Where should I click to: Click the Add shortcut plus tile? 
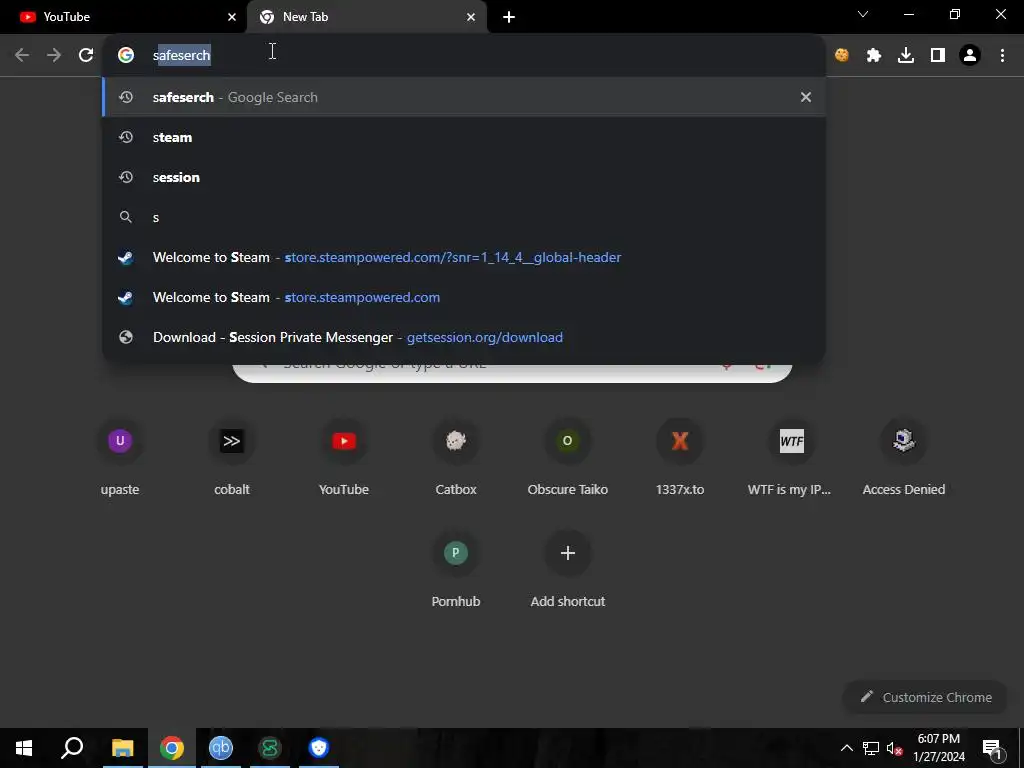coord(568,569)
